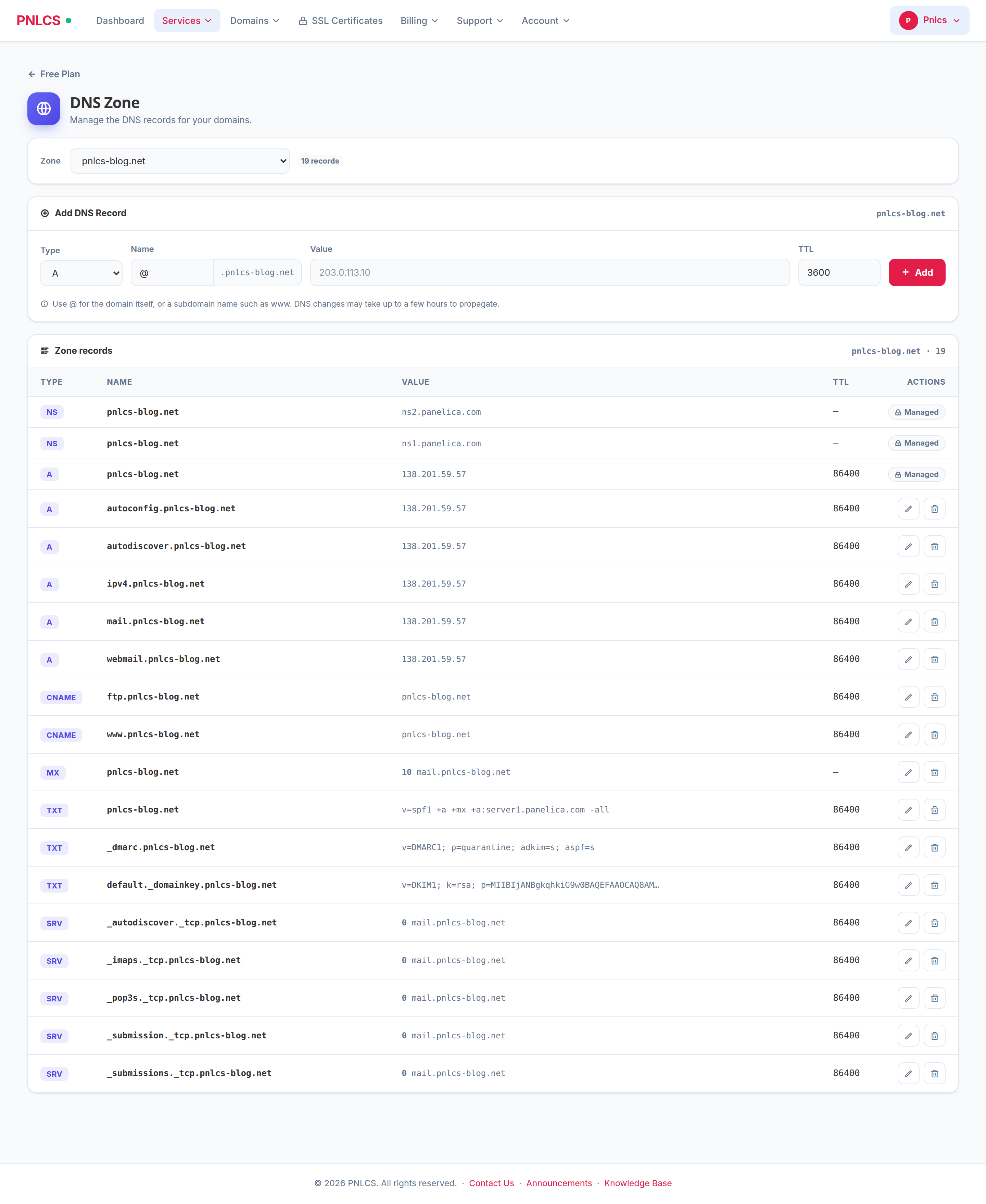The image size is (986, 1204).
Task: Go to the Dashboard
Action: click(120, 21)
